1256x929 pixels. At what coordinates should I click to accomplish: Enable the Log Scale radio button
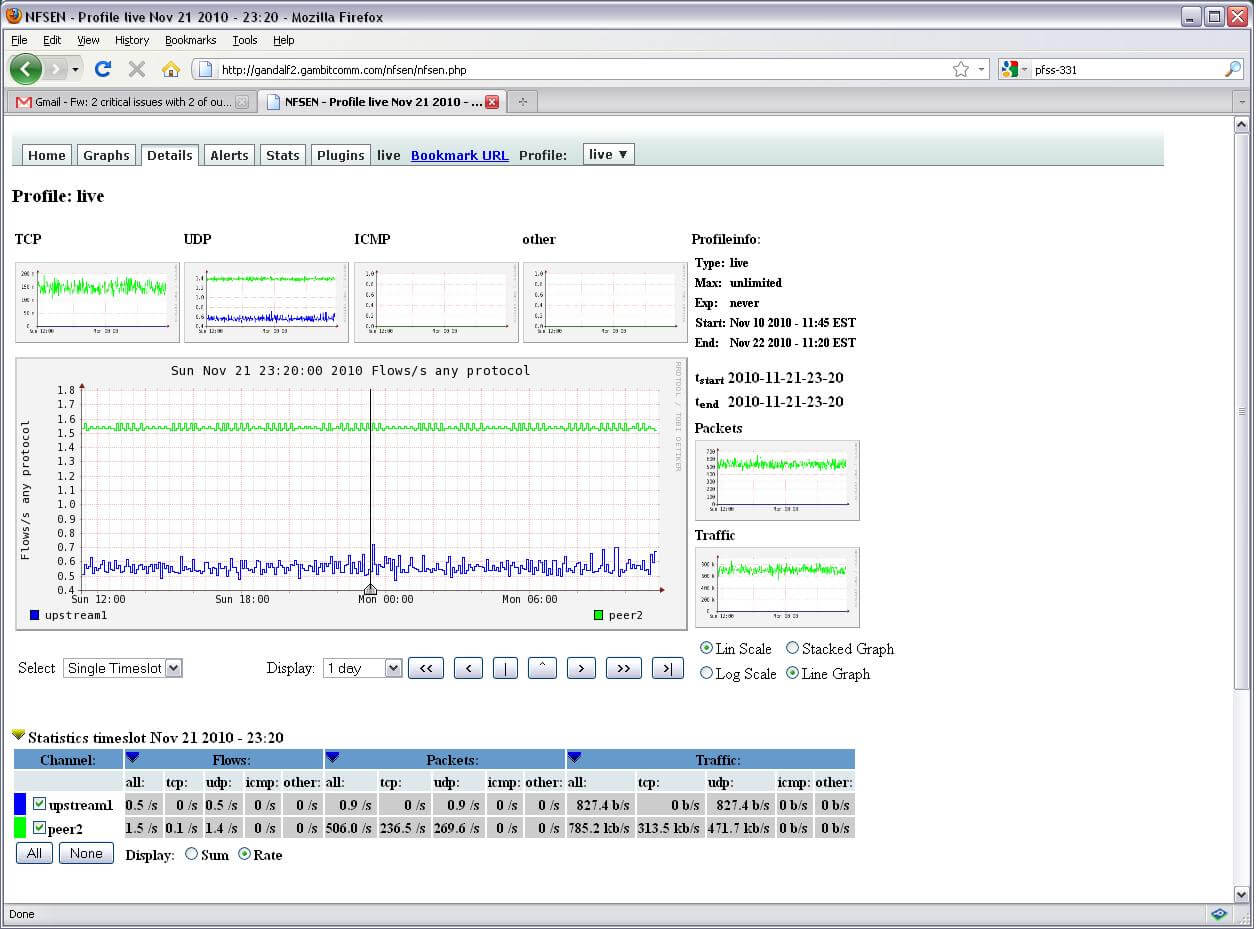pos(708,673)
